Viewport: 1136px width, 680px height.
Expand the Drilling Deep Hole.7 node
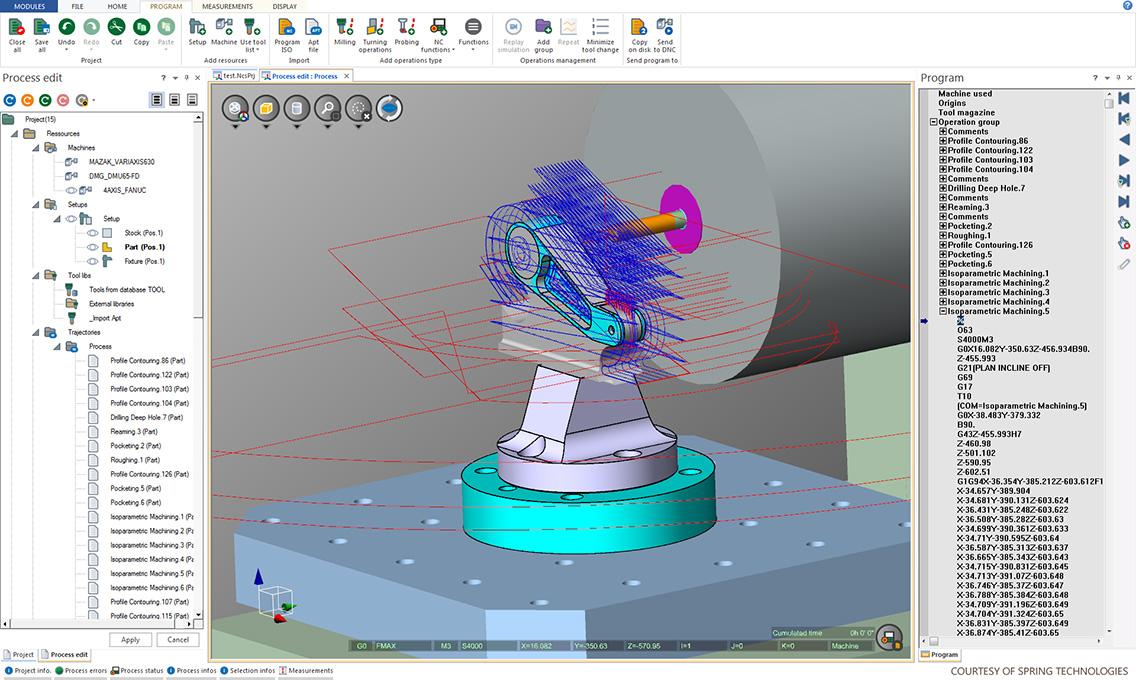[x=943, y=188]
